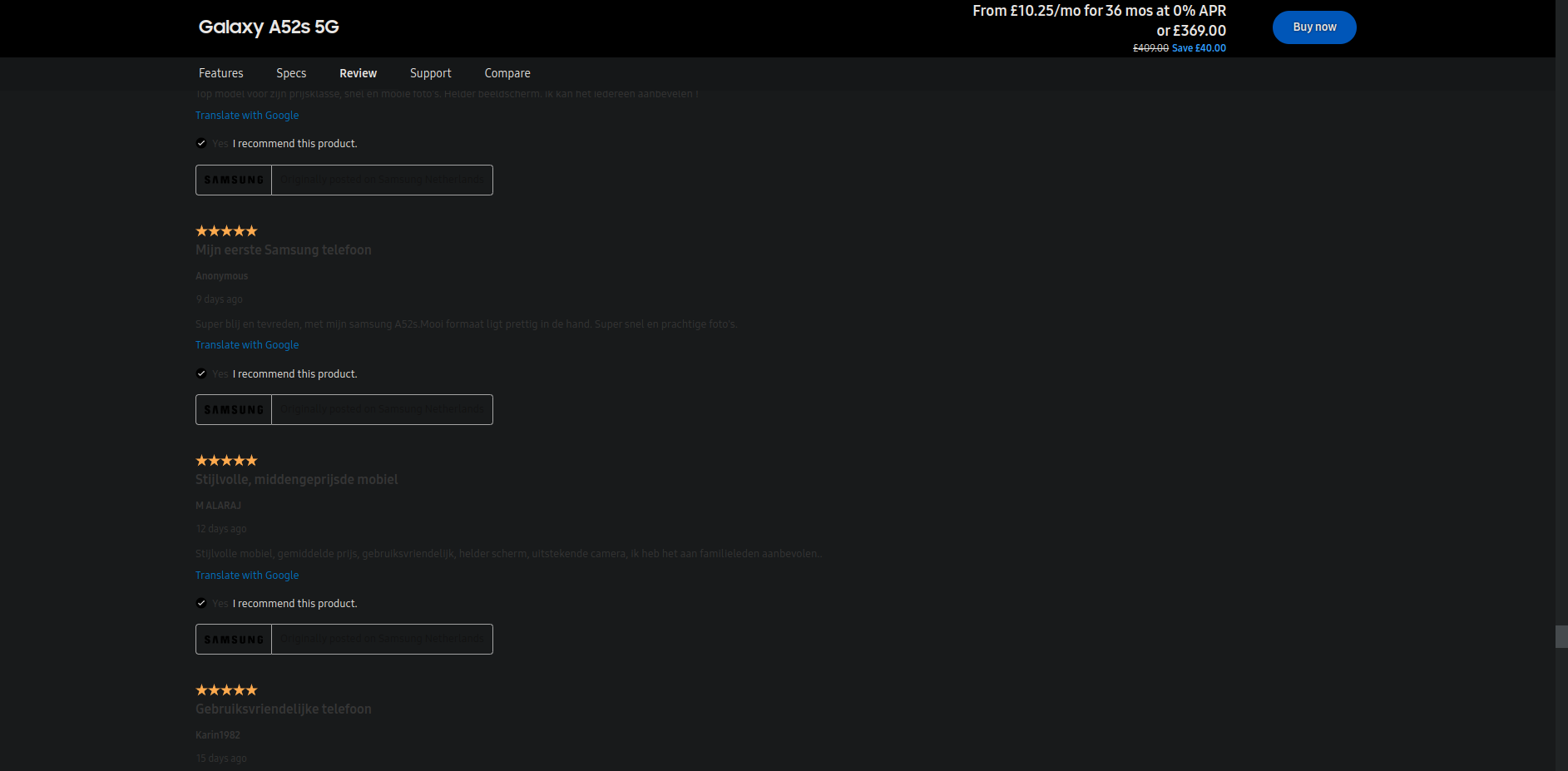Click the stars above "Gebruiksvriendelijke telefoon"

click(x=225, y=689)
